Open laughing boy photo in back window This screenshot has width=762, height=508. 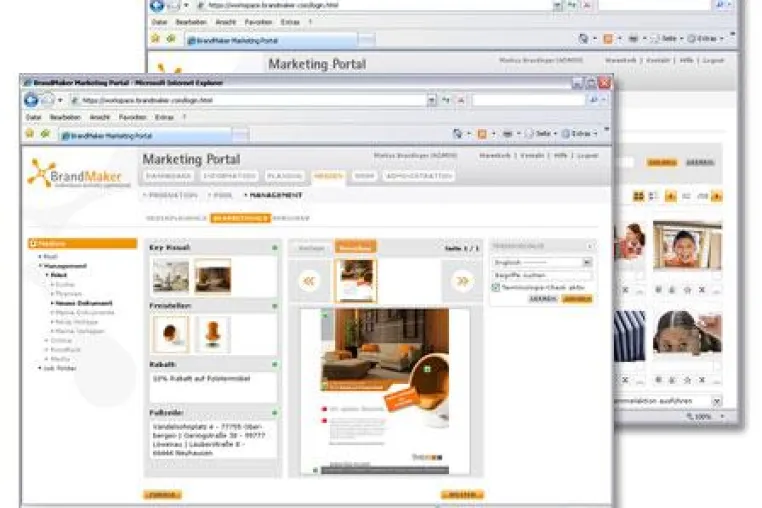(687, 245)
